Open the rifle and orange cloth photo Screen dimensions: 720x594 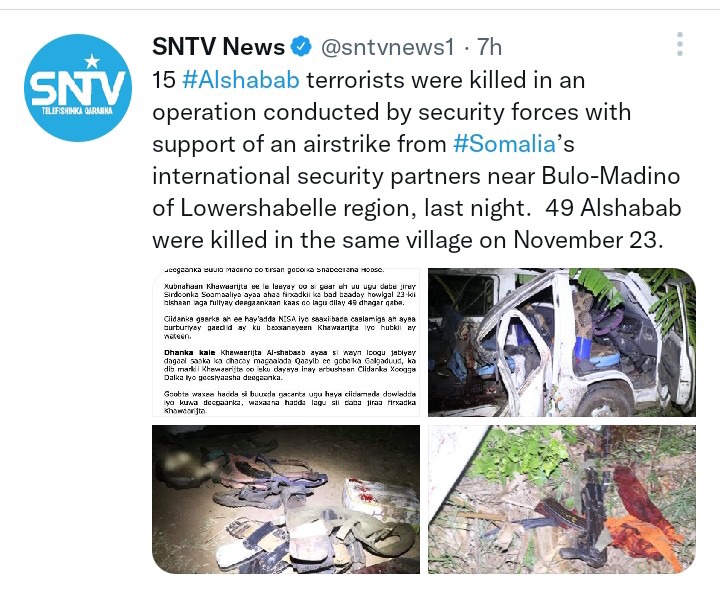(x=562, y=499)
